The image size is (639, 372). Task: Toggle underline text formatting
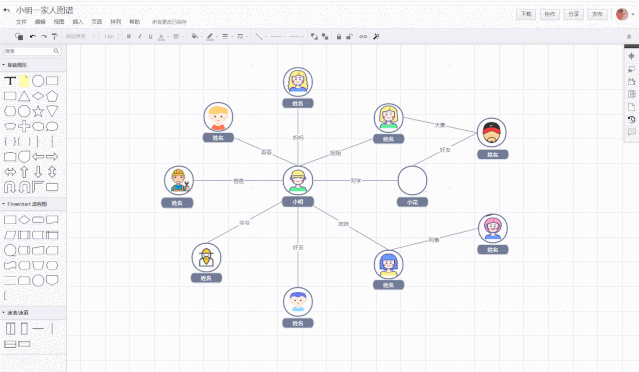[150, 37]
